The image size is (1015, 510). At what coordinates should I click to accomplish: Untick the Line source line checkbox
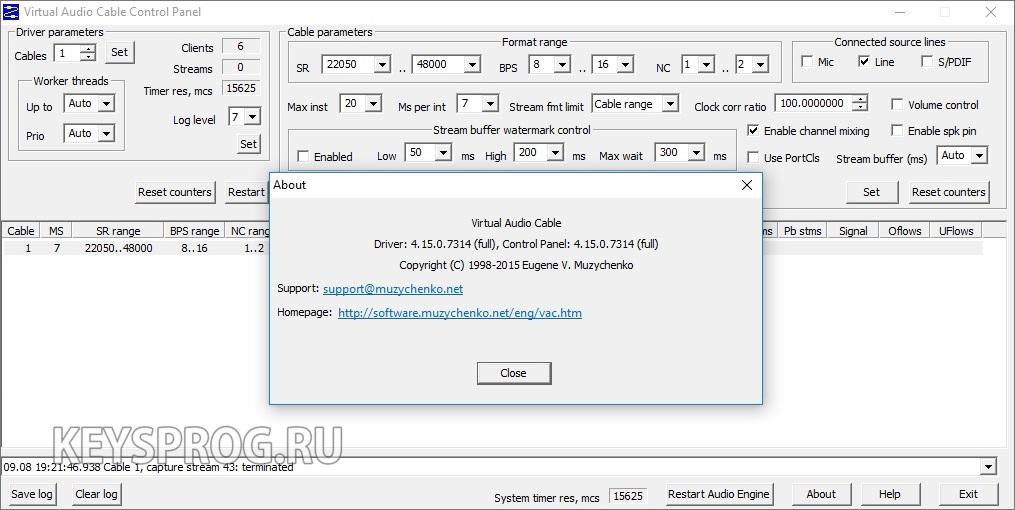tap(864, 61)
